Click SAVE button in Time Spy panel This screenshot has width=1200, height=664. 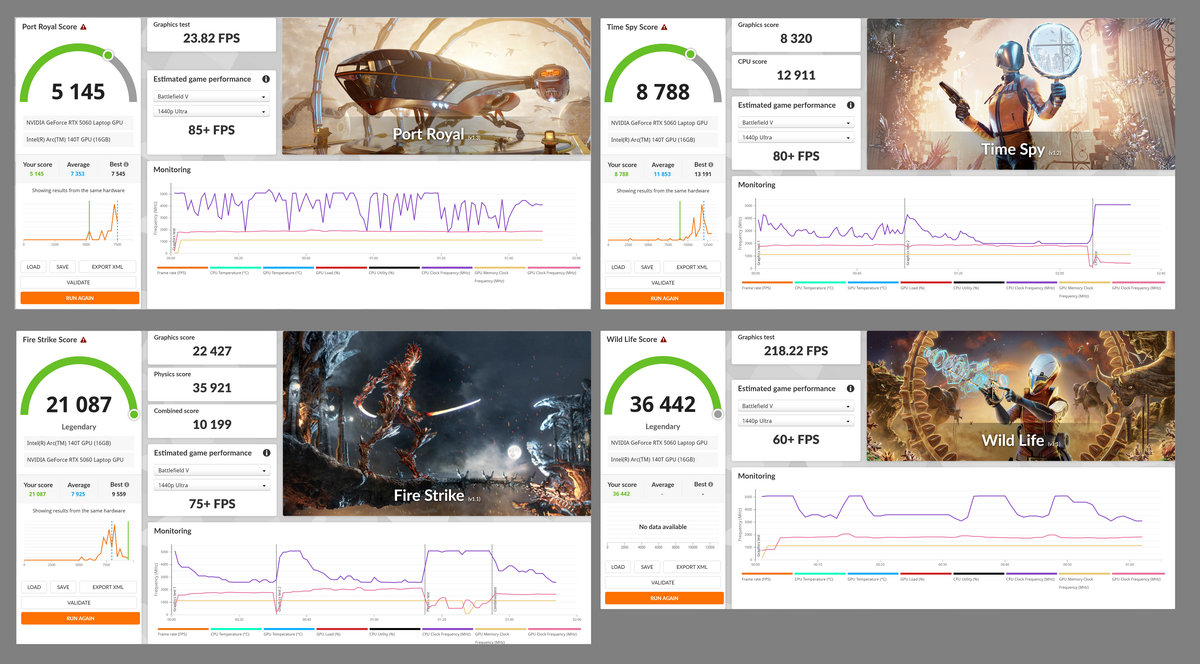click(647, 267)
